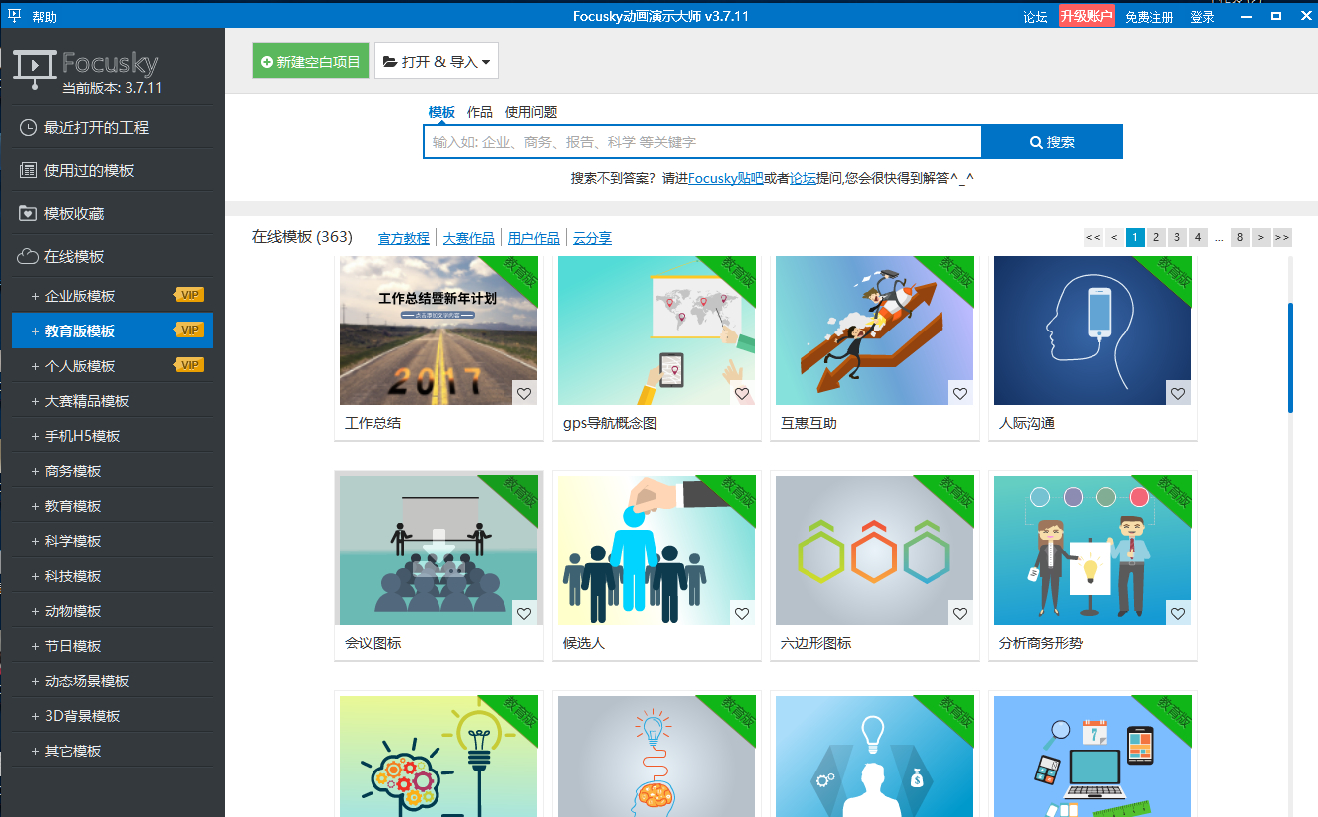
Task: Click the 升级账户 button
Action: tap(1087, 16)
